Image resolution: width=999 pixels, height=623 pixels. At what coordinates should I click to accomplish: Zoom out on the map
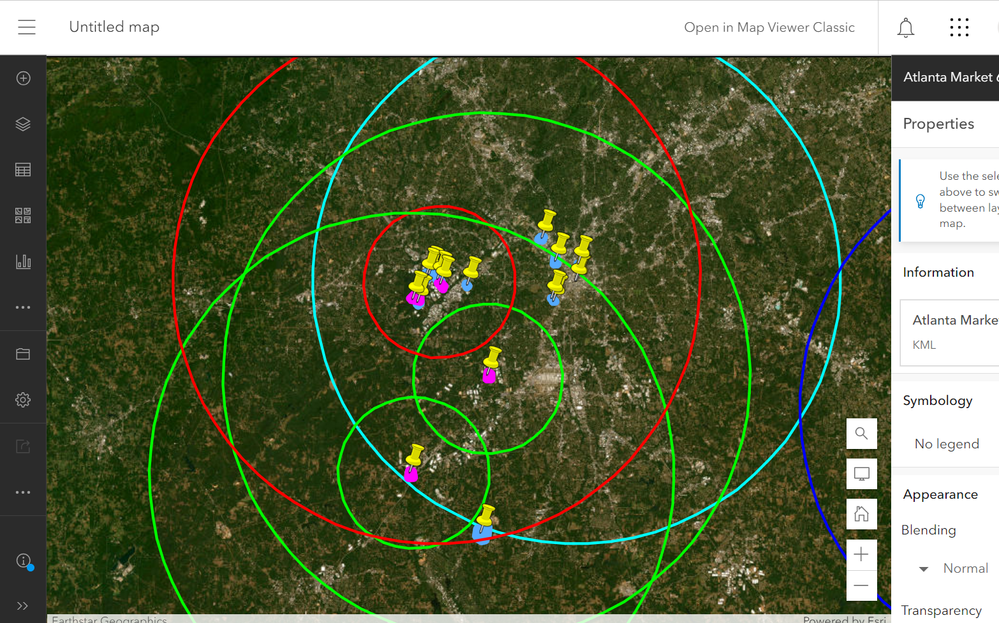(x=861, y=585)
